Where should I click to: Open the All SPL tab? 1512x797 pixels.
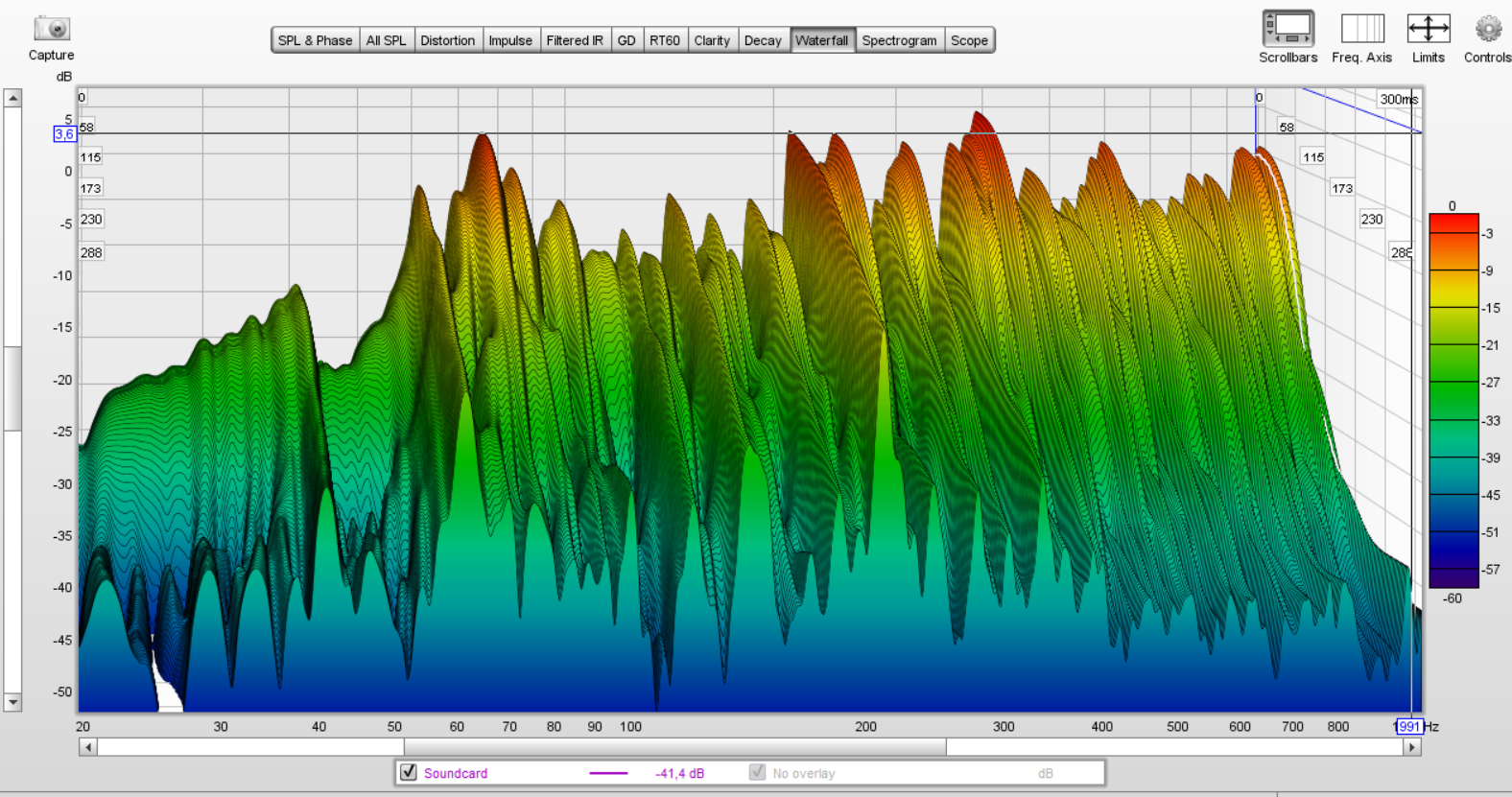[x=387, y=40]
